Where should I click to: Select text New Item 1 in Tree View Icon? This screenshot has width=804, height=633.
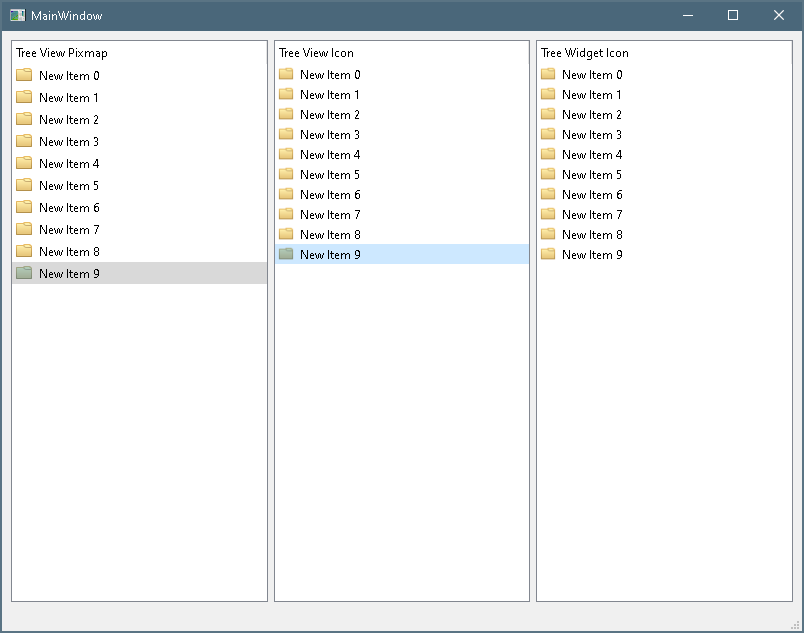(x=330, y=95)
